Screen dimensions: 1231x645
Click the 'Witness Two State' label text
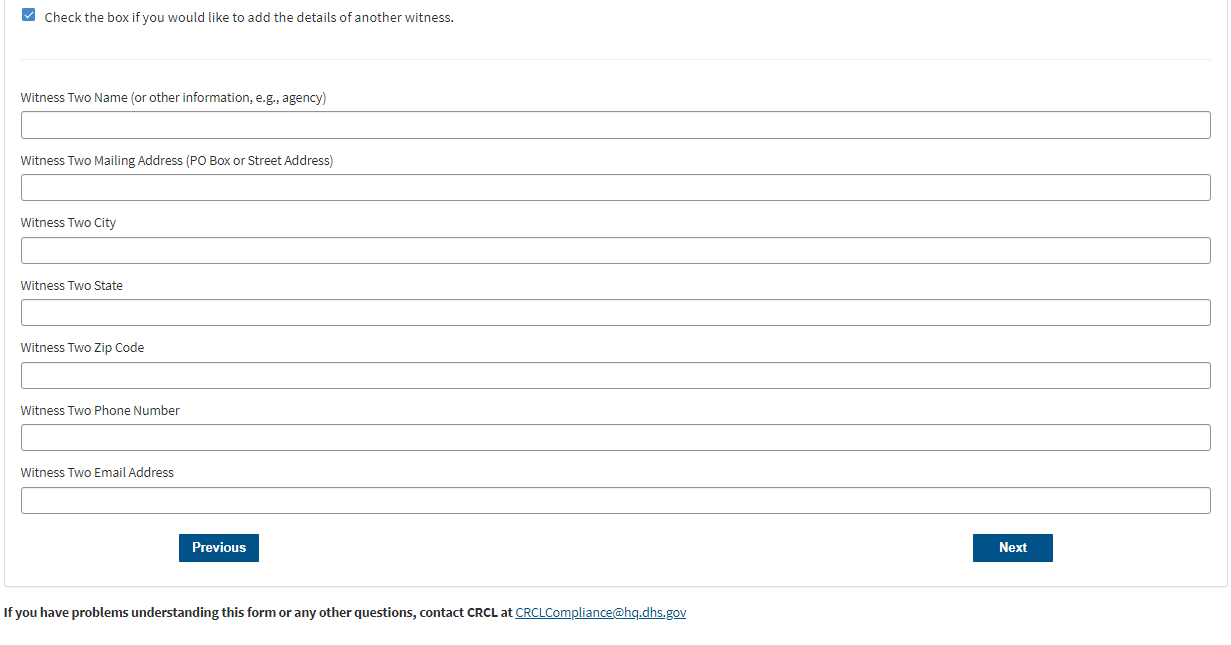(72, 286)
